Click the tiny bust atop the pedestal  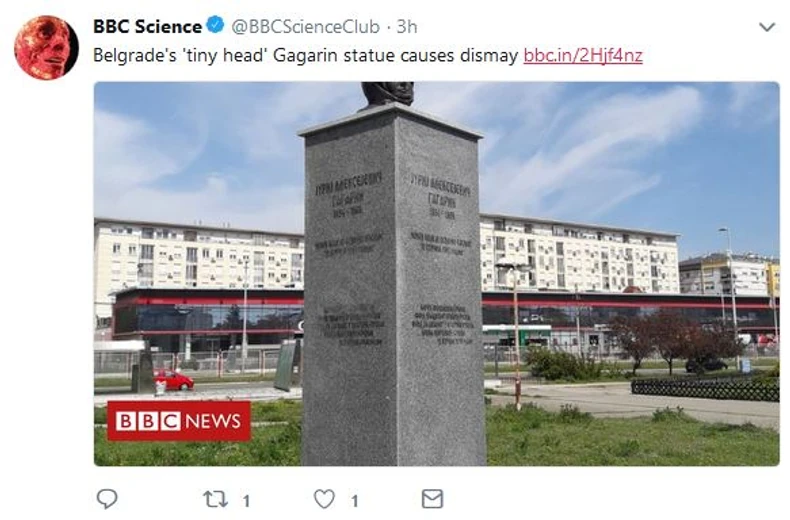coord(387,93)
